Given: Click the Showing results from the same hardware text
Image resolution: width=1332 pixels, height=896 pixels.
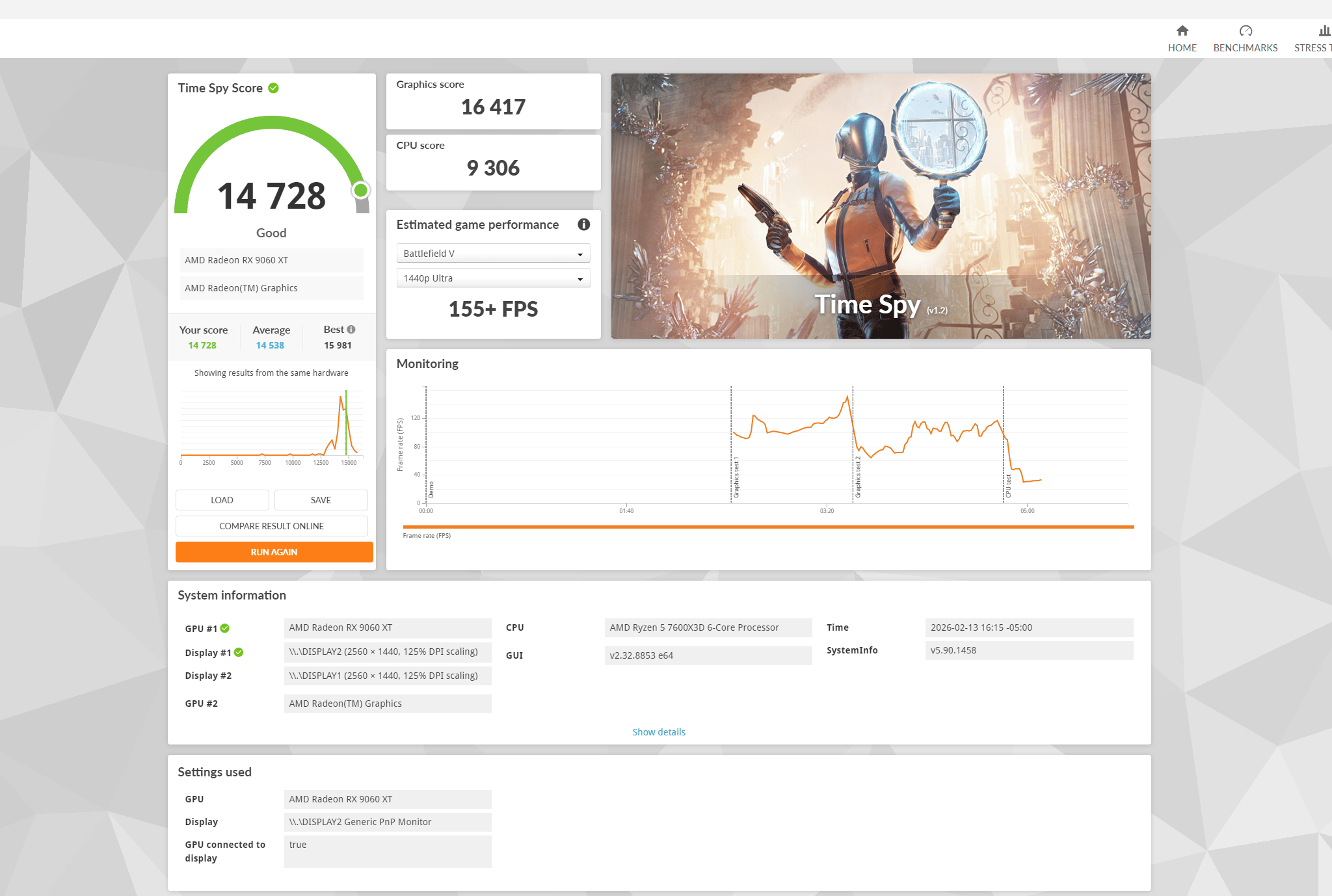Looking at the screenshot, I should [271, 373].
